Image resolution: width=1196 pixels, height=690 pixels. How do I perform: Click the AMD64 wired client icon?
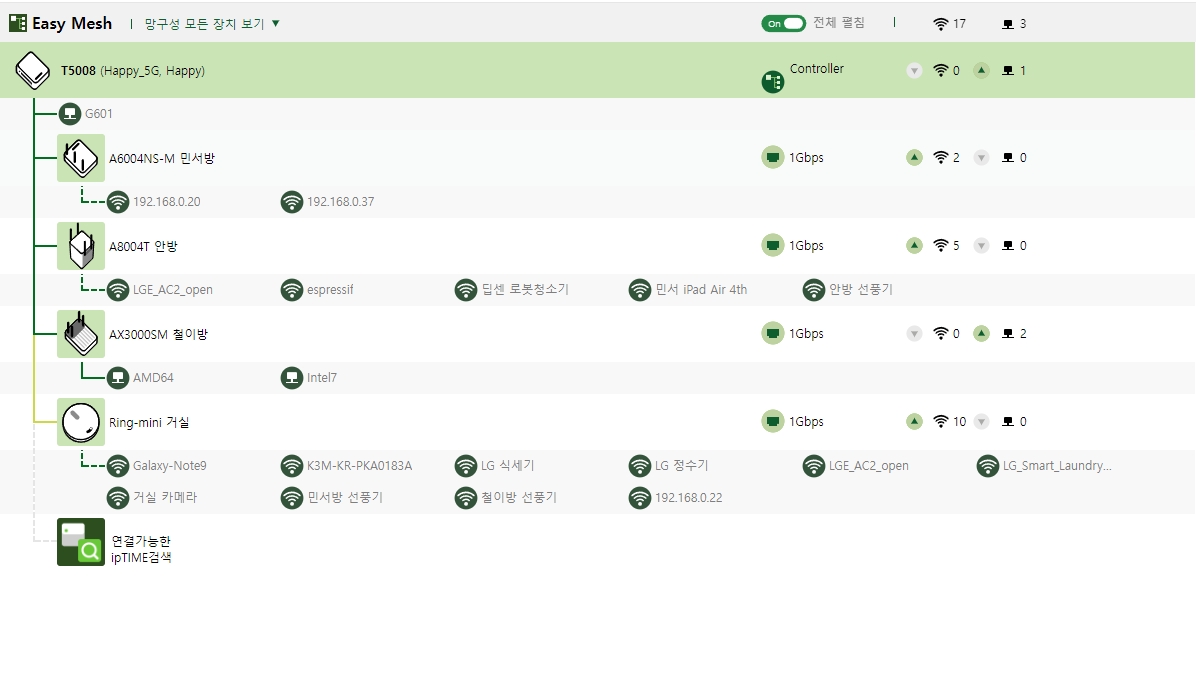pos(117,377)
